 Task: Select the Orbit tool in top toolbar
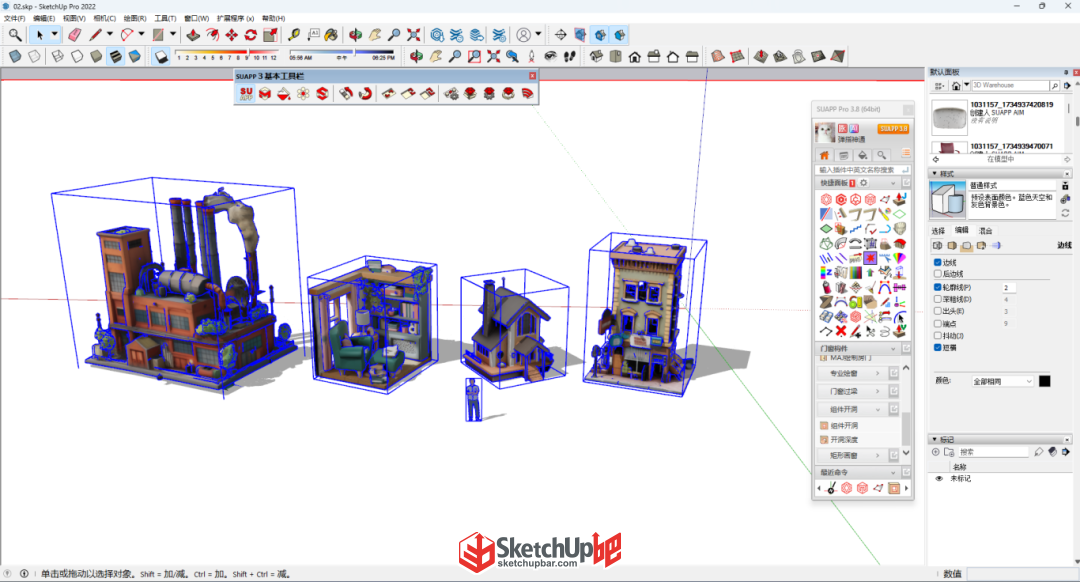(x=355, y=34)
